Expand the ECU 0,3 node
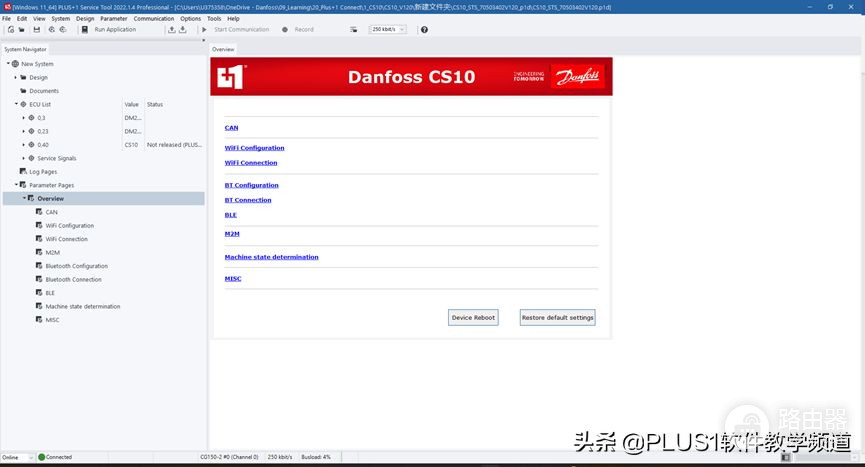865x467 pixels. pos(24,117)
